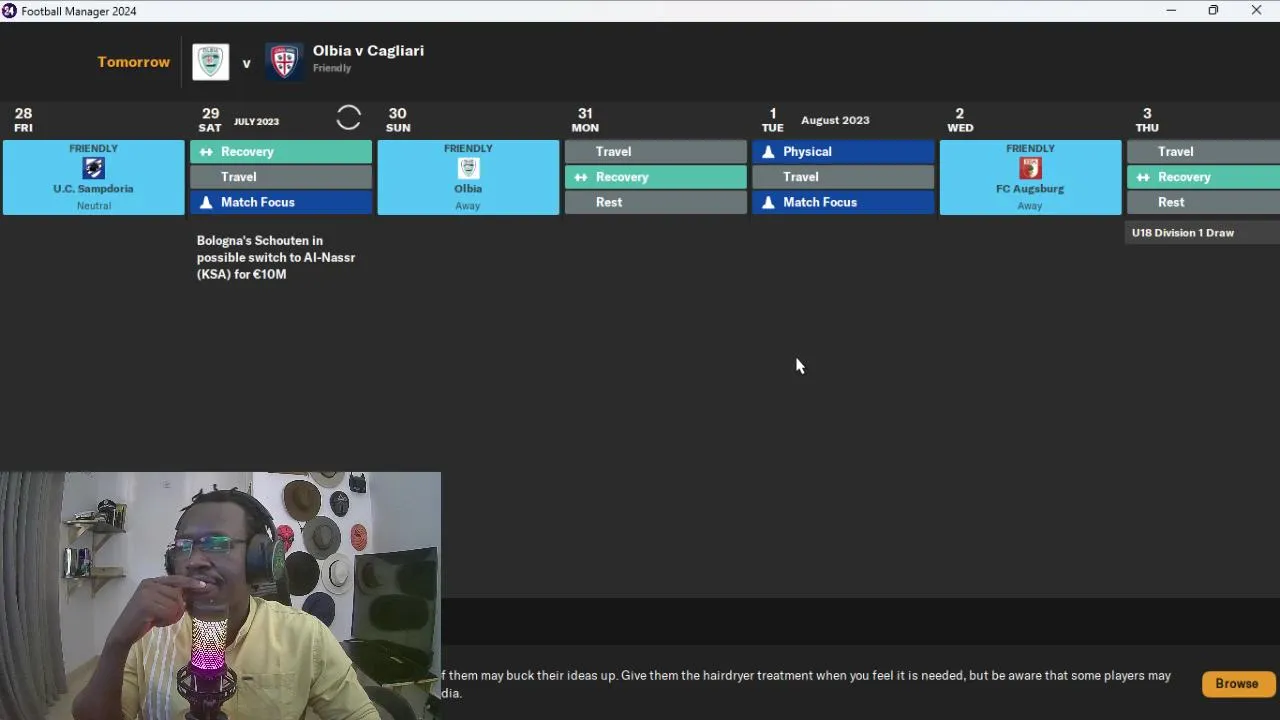Image resolution: width=1280 pixels, height=720 pixels.
Task: Click the Tomorrow label in the header
Action: pyautogui.click(x=133, y=62)
